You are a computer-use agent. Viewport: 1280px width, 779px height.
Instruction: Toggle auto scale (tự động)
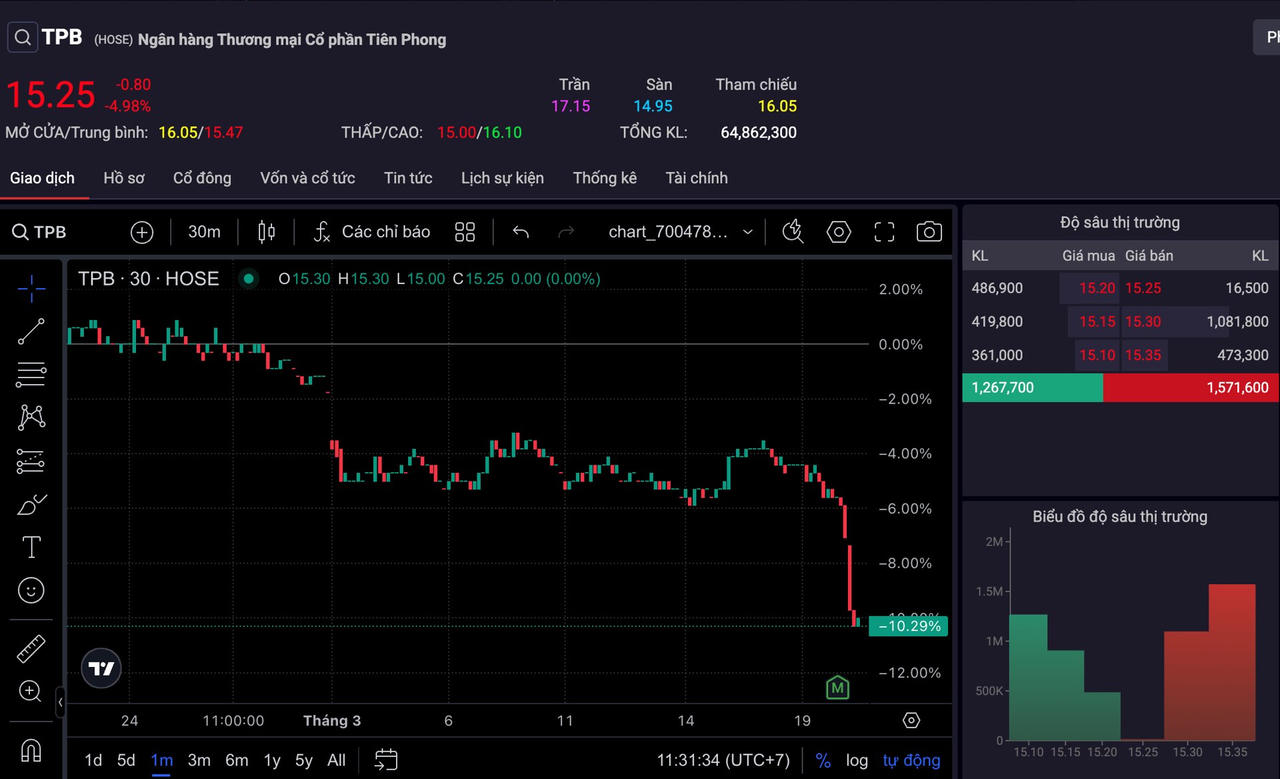911,760
